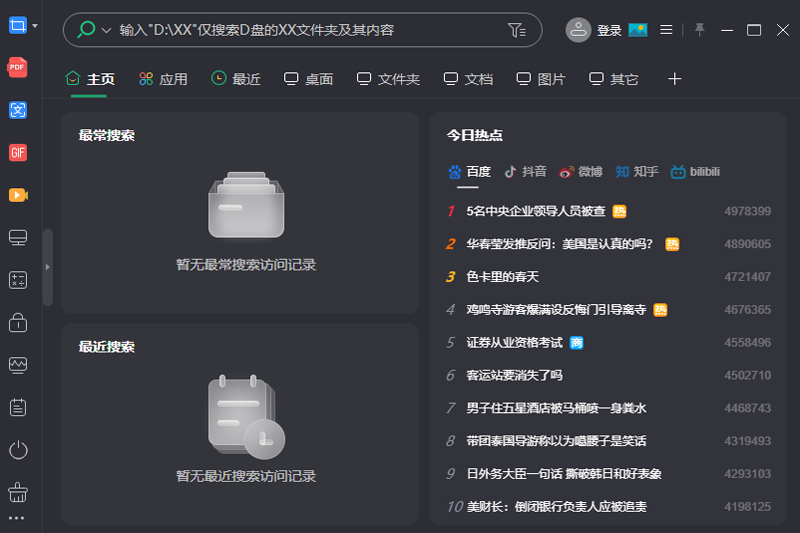The image size is (800, 533).
Task: Select the bilibili hot topics source
Action: (x=695, y=172)
